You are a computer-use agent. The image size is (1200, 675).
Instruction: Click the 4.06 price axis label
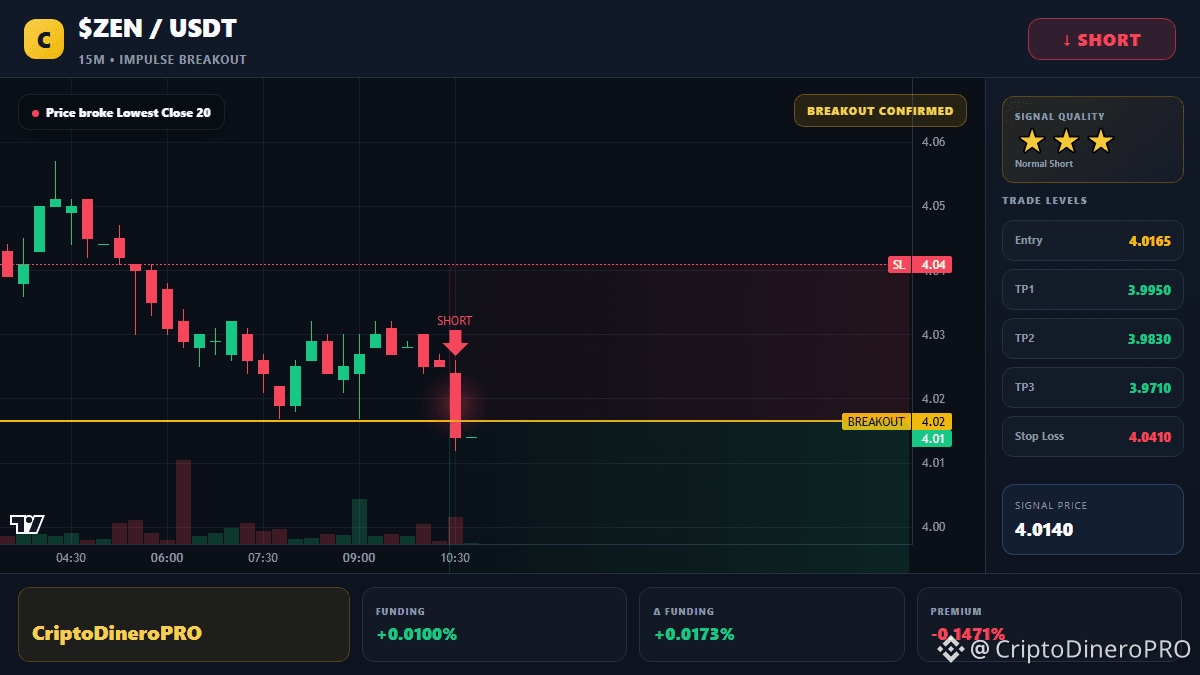click(933, 142)
